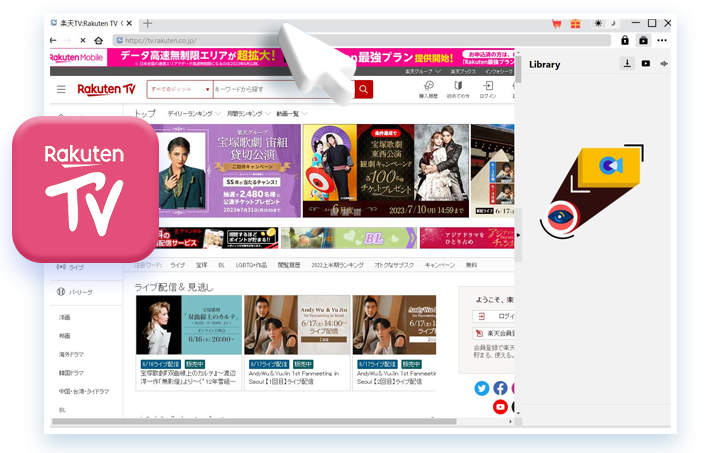This screenshot has width=713, height=453.
Task: Select the トップ navigation item
Action: 145,113
